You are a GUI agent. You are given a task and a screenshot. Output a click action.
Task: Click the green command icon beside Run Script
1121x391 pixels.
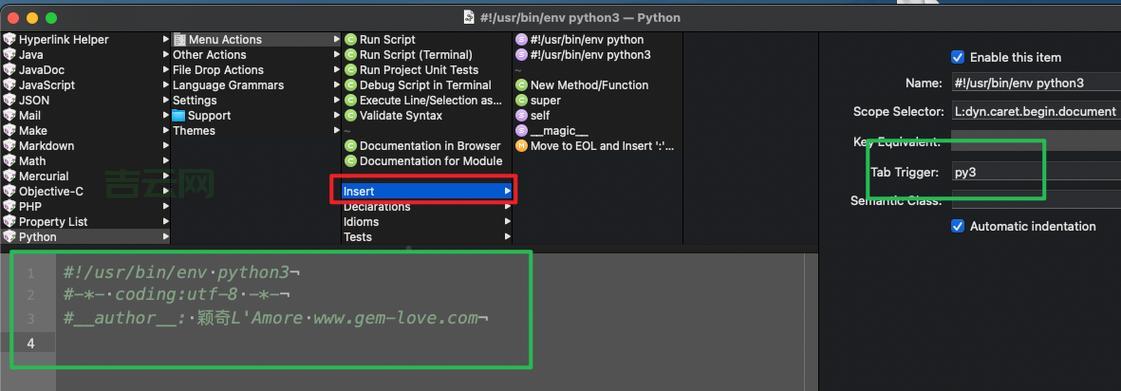point(350,39)
